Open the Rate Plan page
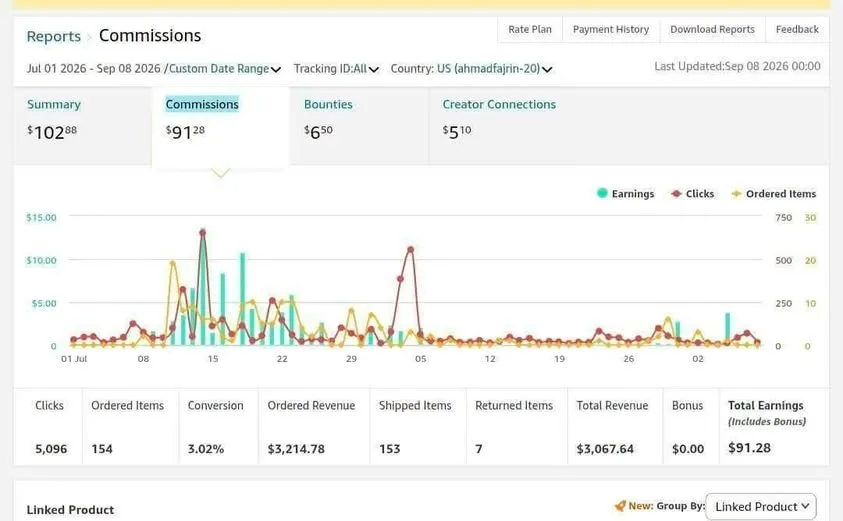 530,30
